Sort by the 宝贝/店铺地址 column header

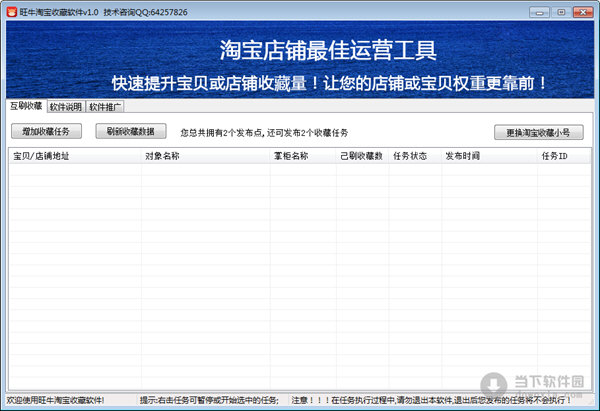point(75,156)
